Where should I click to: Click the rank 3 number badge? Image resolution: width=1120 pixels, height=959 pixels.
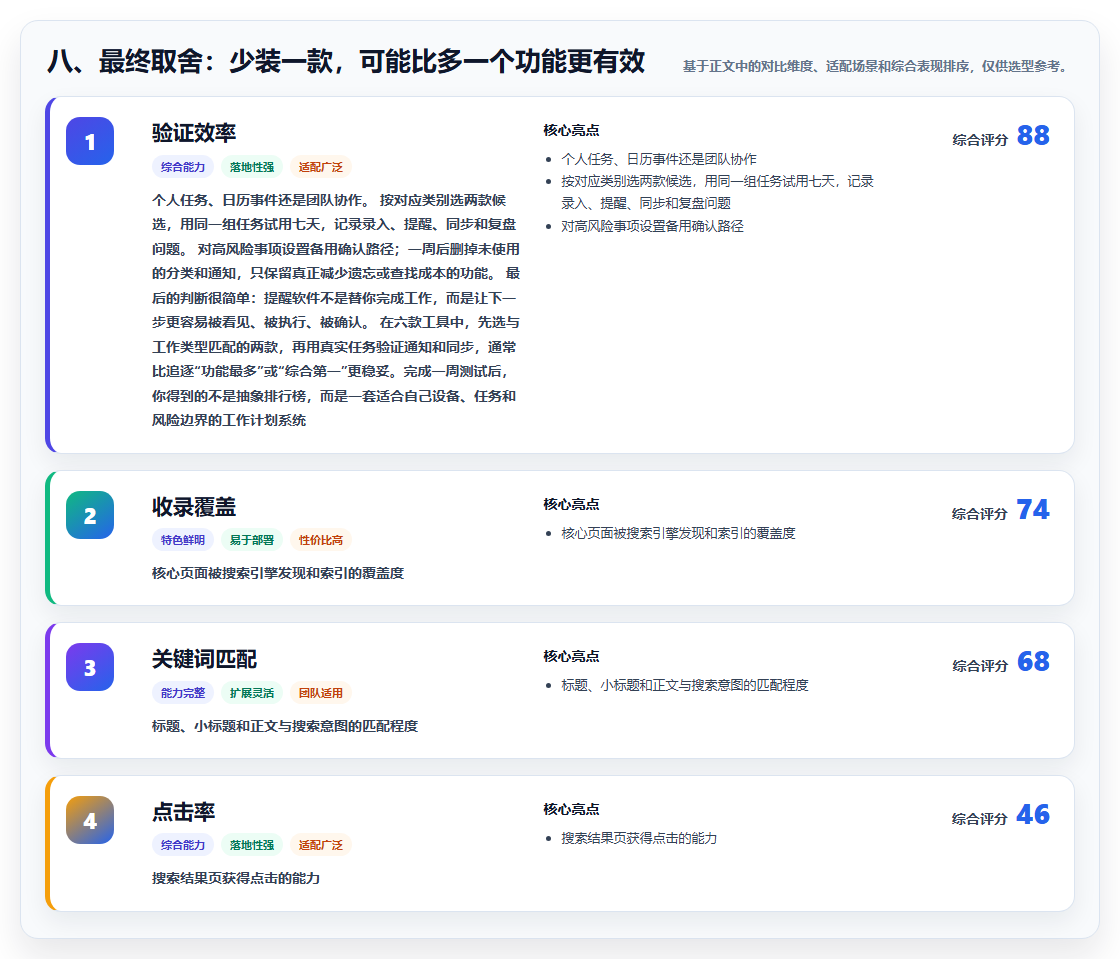90,667
